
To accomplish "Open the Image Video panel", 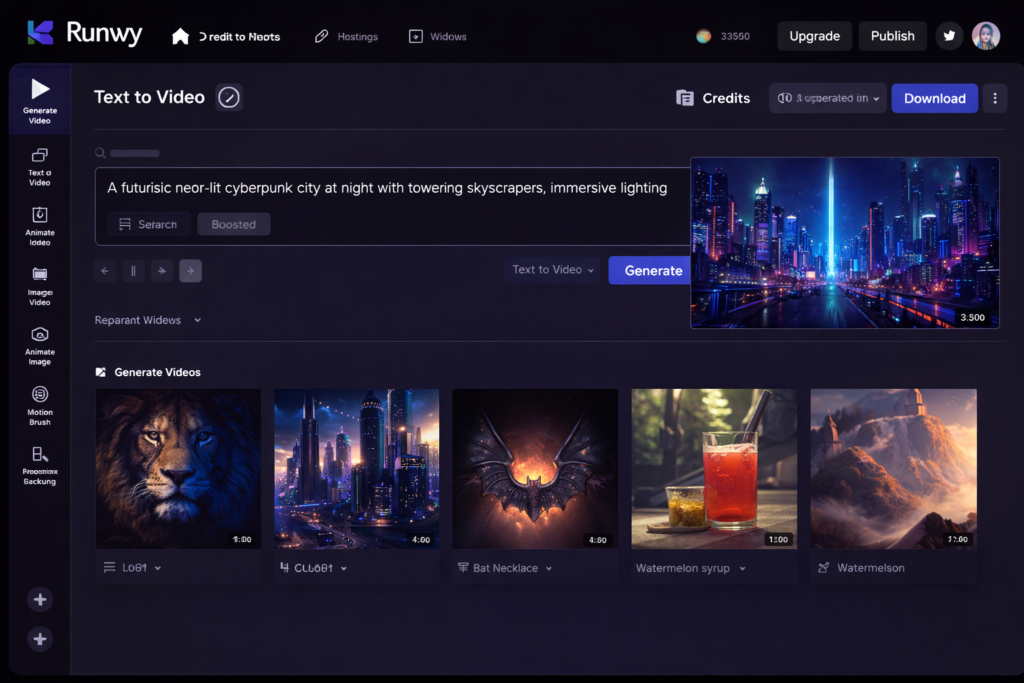I will tap(39, 285).
